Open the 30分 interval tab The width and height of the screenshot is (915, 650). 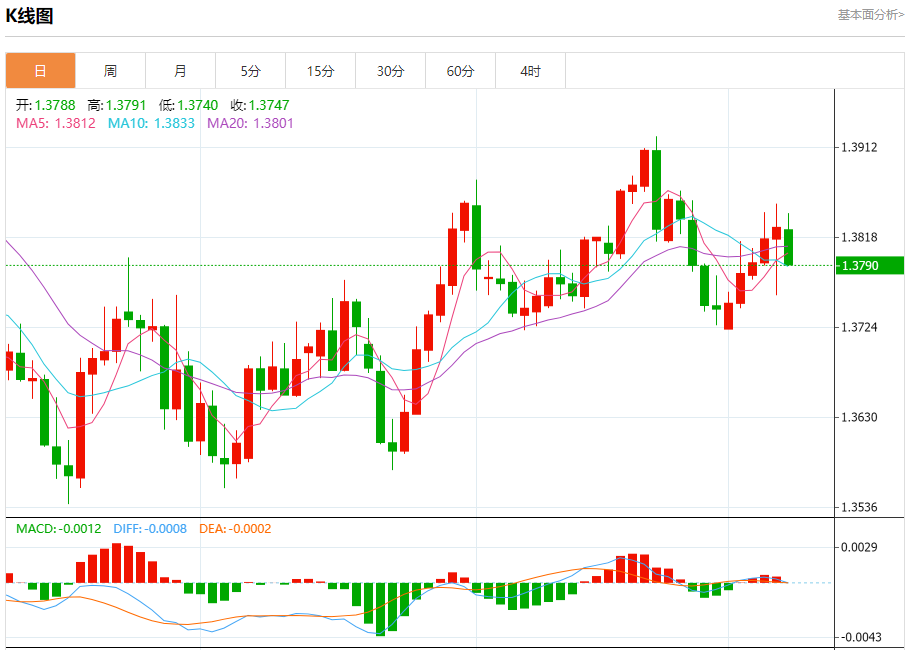(390, 71)
